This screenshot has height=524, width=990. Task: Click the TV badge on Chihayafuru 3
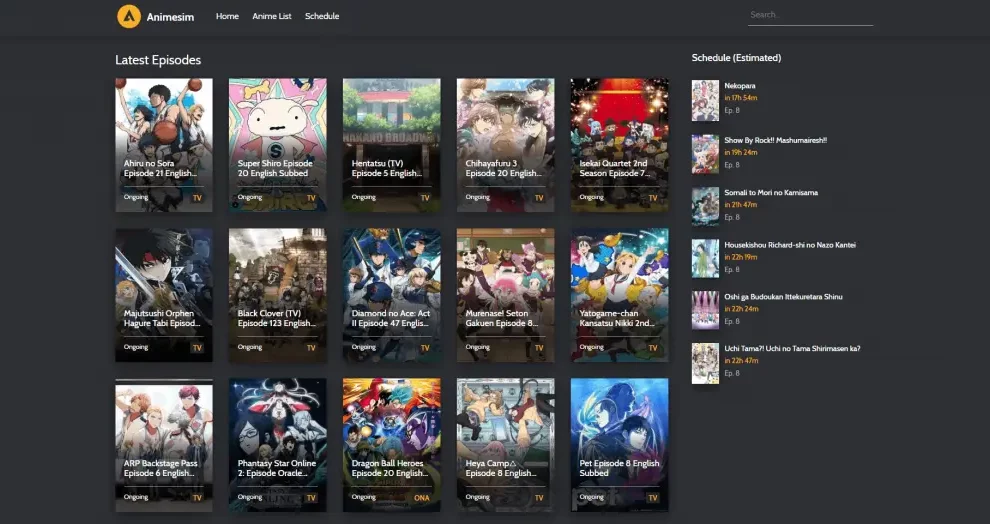click(539, 198)
